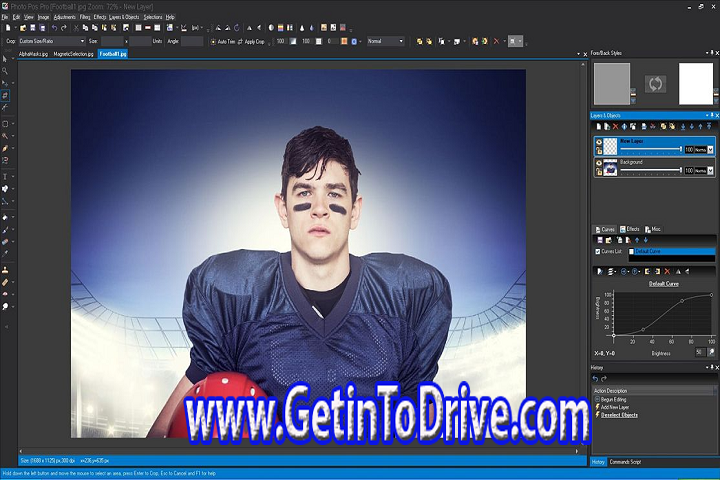Switch to AlphaMasks.jpg tab
720x480 pixels.
click(33, 54)
